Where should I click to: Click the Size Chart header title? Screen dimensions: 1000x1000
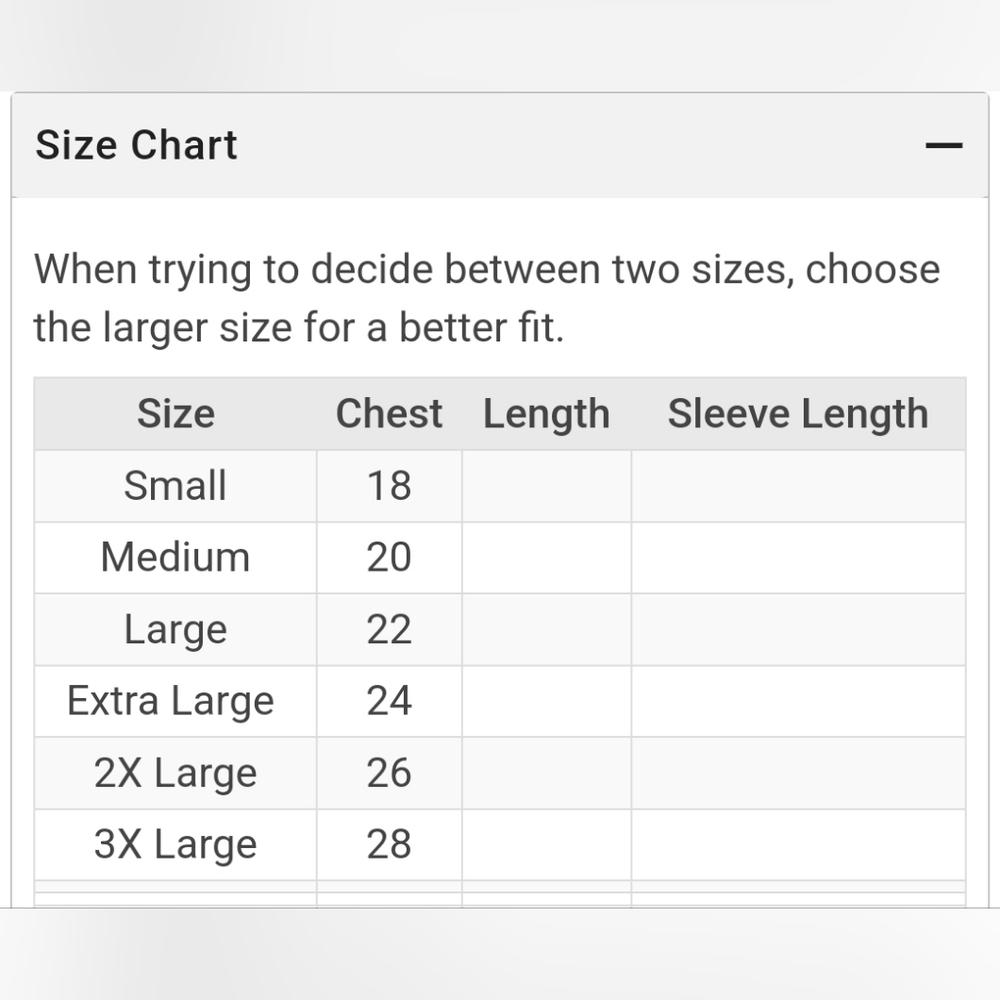click(x=136, y=145)
